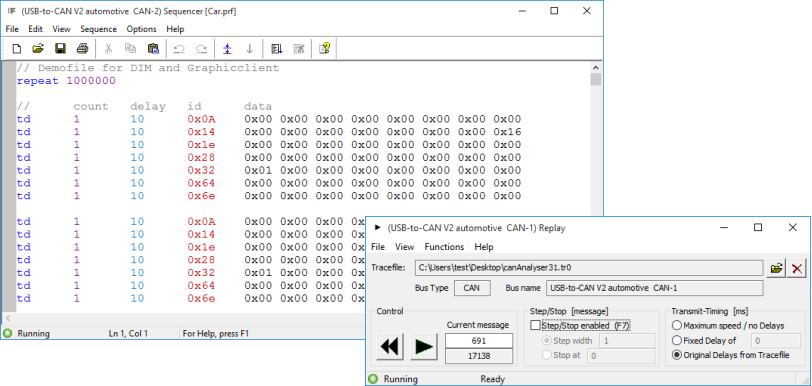
Task: Click the Print toolbar icon
Action: (x=82, y=49)
